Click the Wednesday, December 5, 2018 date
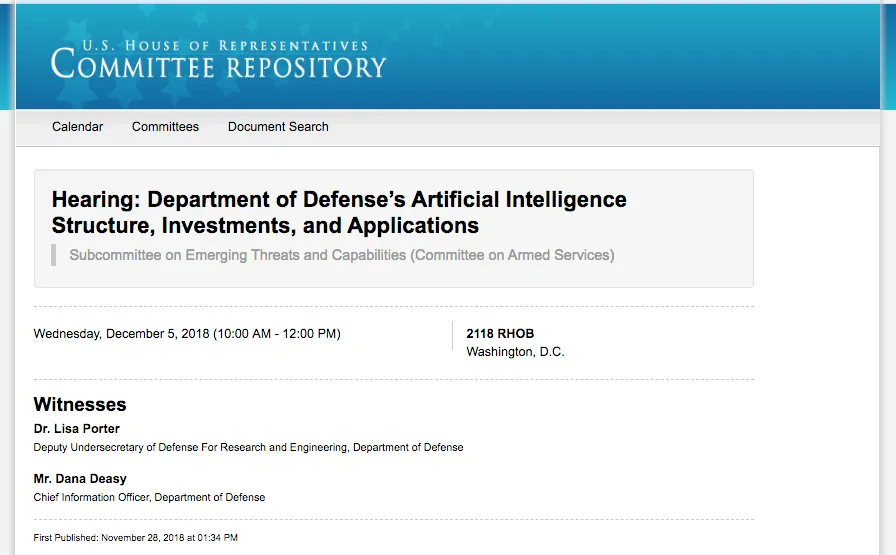This screenshot has width=896, height=555. point(122,334)
